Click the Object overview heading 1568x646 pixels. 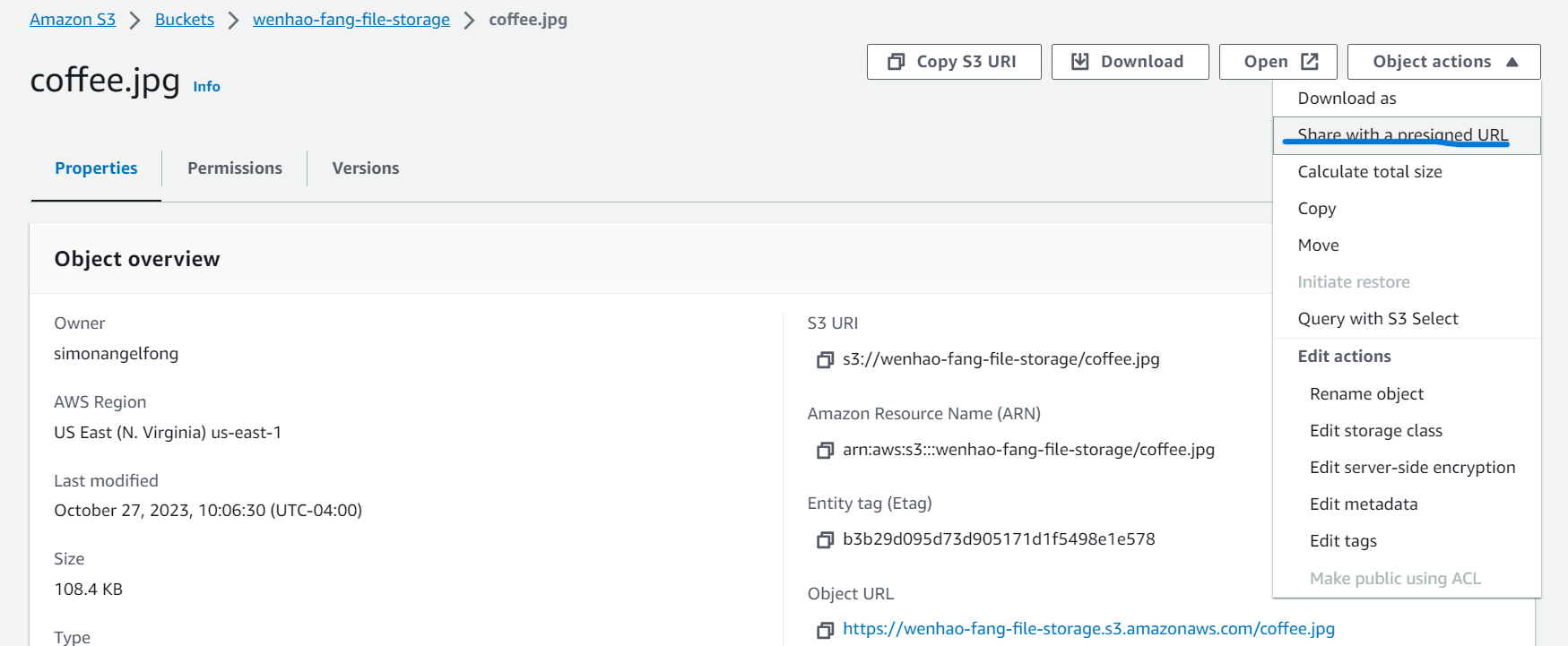[137, 259]
